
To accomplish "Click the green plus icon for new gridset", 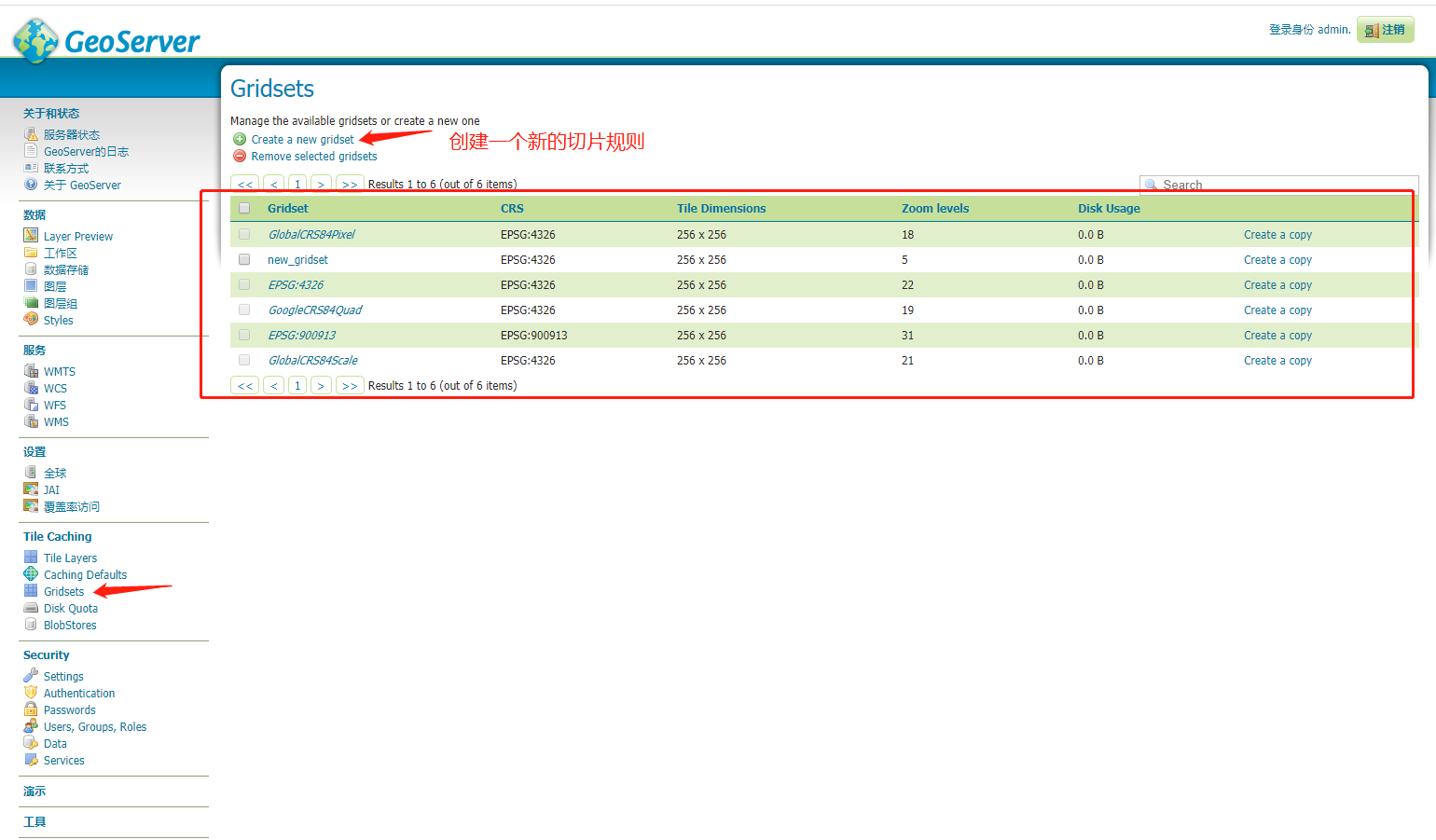I will pyautogui.click(x=240, y=139).
